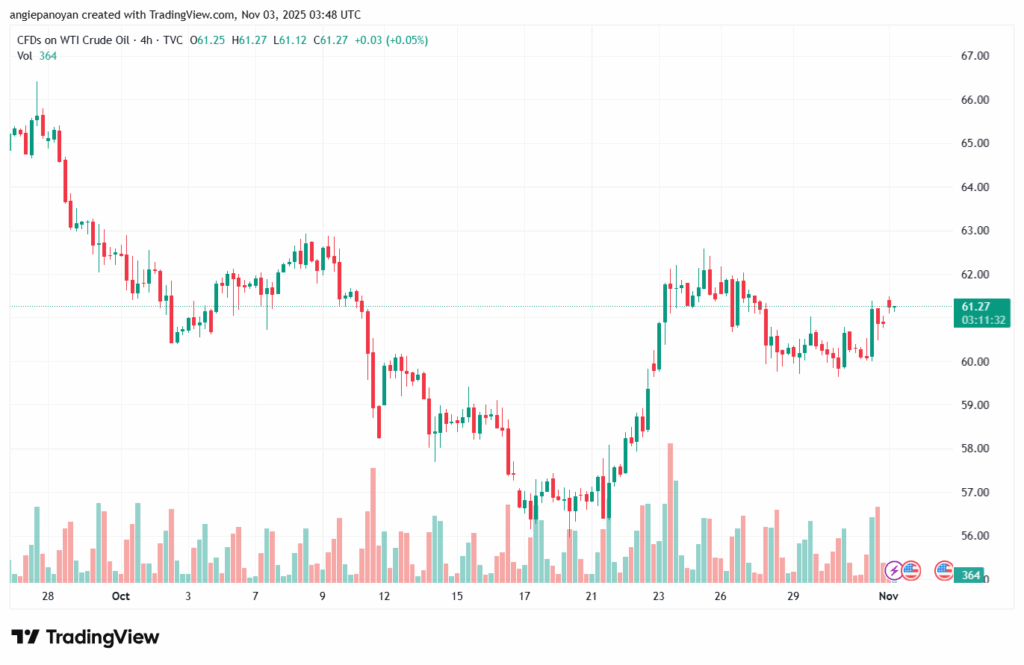Click the 23 date label on the time axis

coord(658,597)
